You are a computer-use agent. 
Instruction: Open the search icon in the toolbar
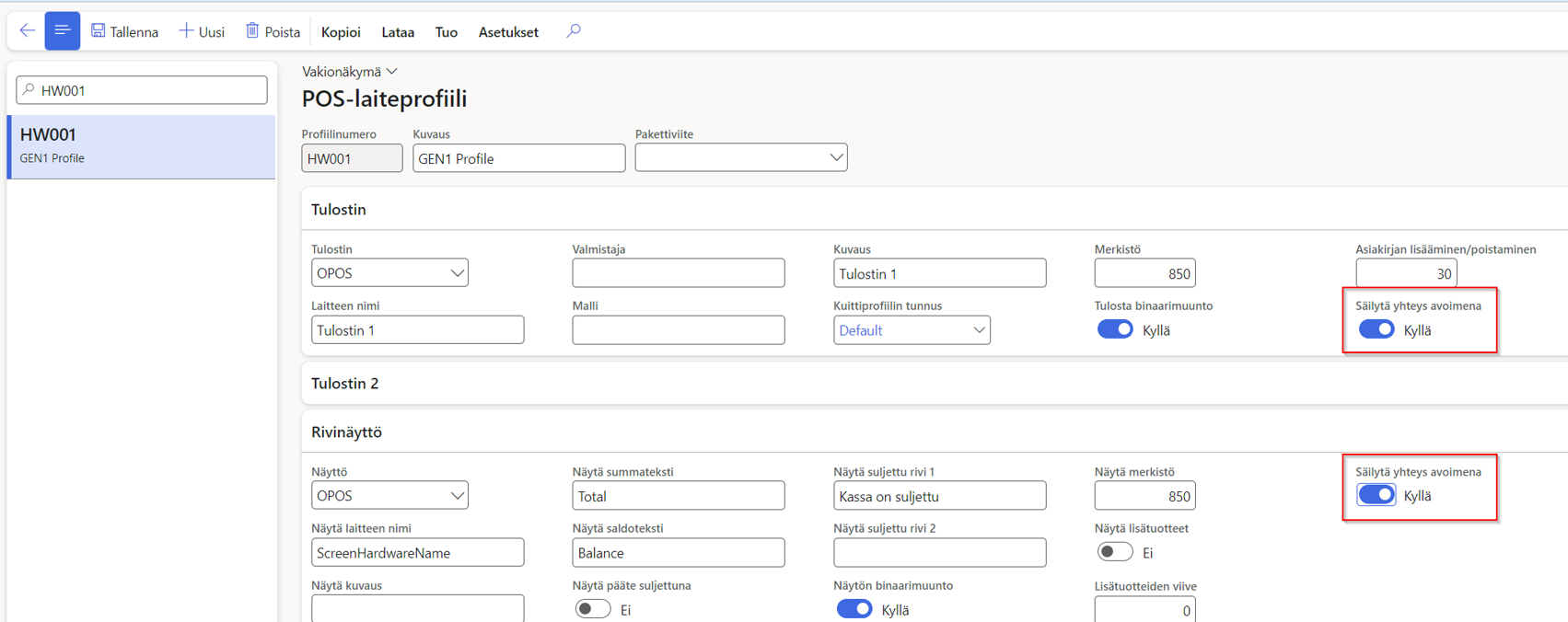tap(574, 31)
